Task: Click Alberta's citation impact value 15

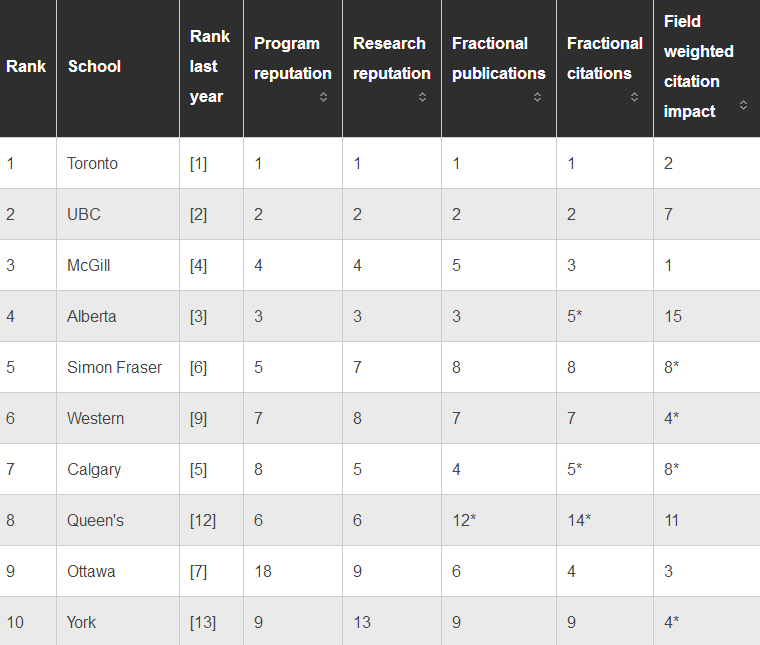Action: click(x=673, y=316)
